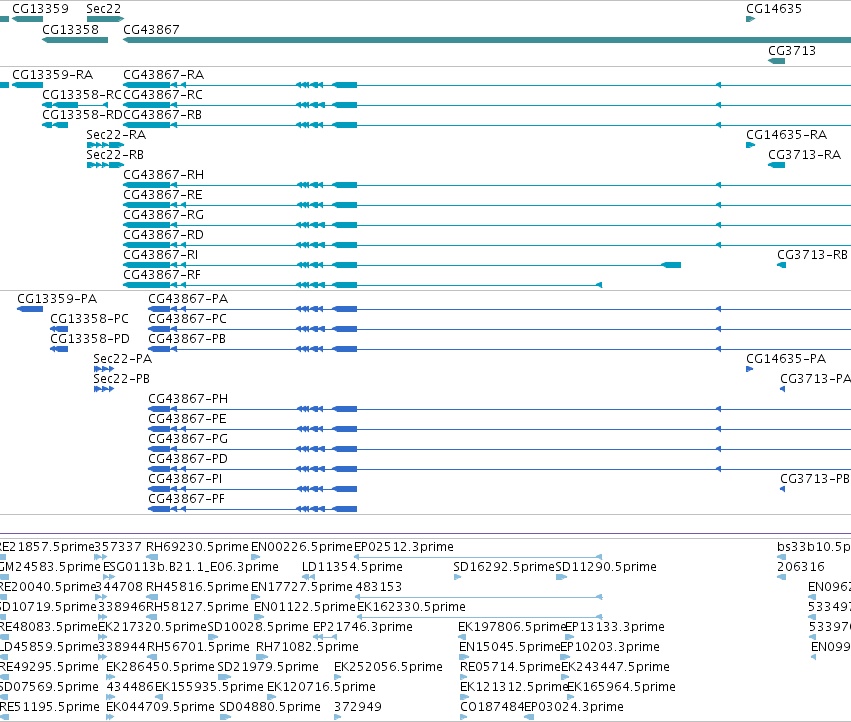Select protein CG43867-PD
The image size is (851, 722).
point(499,469)
